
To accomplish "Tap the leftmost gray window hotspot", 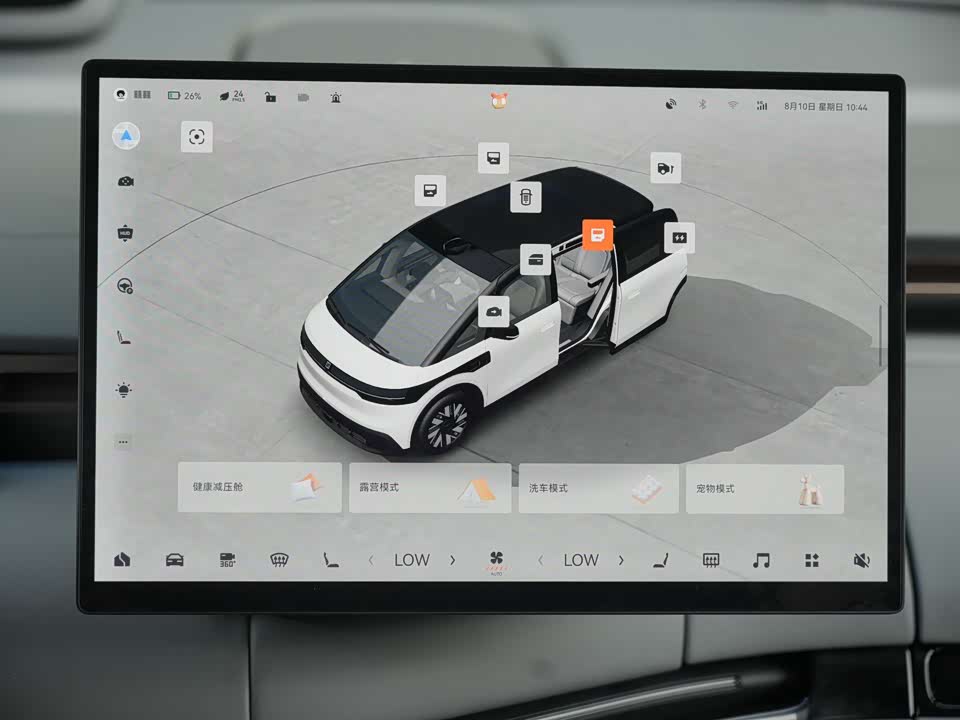I will 430,191.
